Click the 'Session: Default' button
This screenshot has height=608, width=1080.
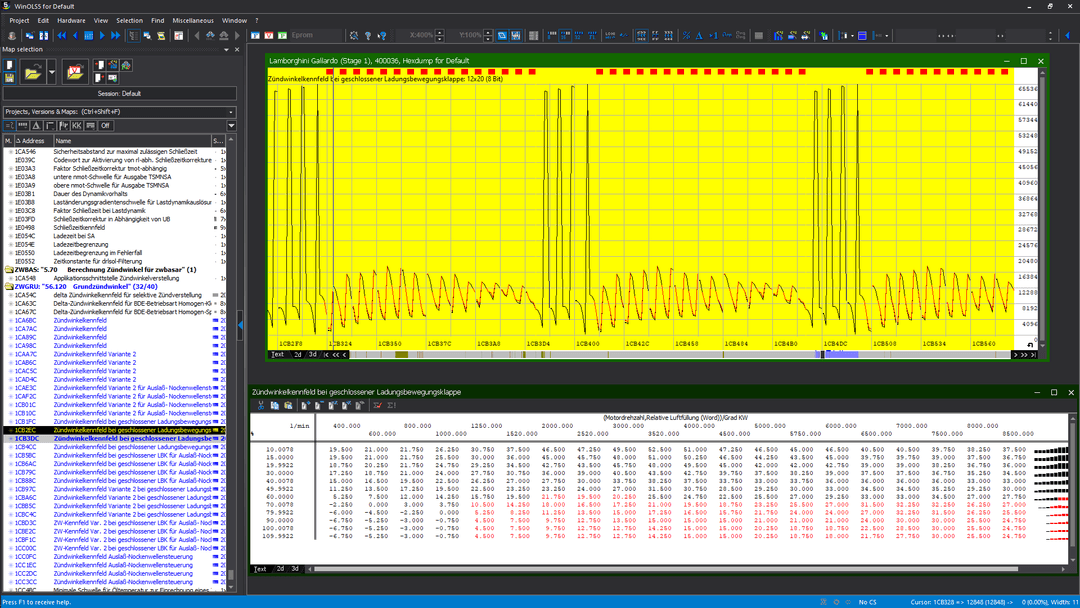click(x=118, y=93)
